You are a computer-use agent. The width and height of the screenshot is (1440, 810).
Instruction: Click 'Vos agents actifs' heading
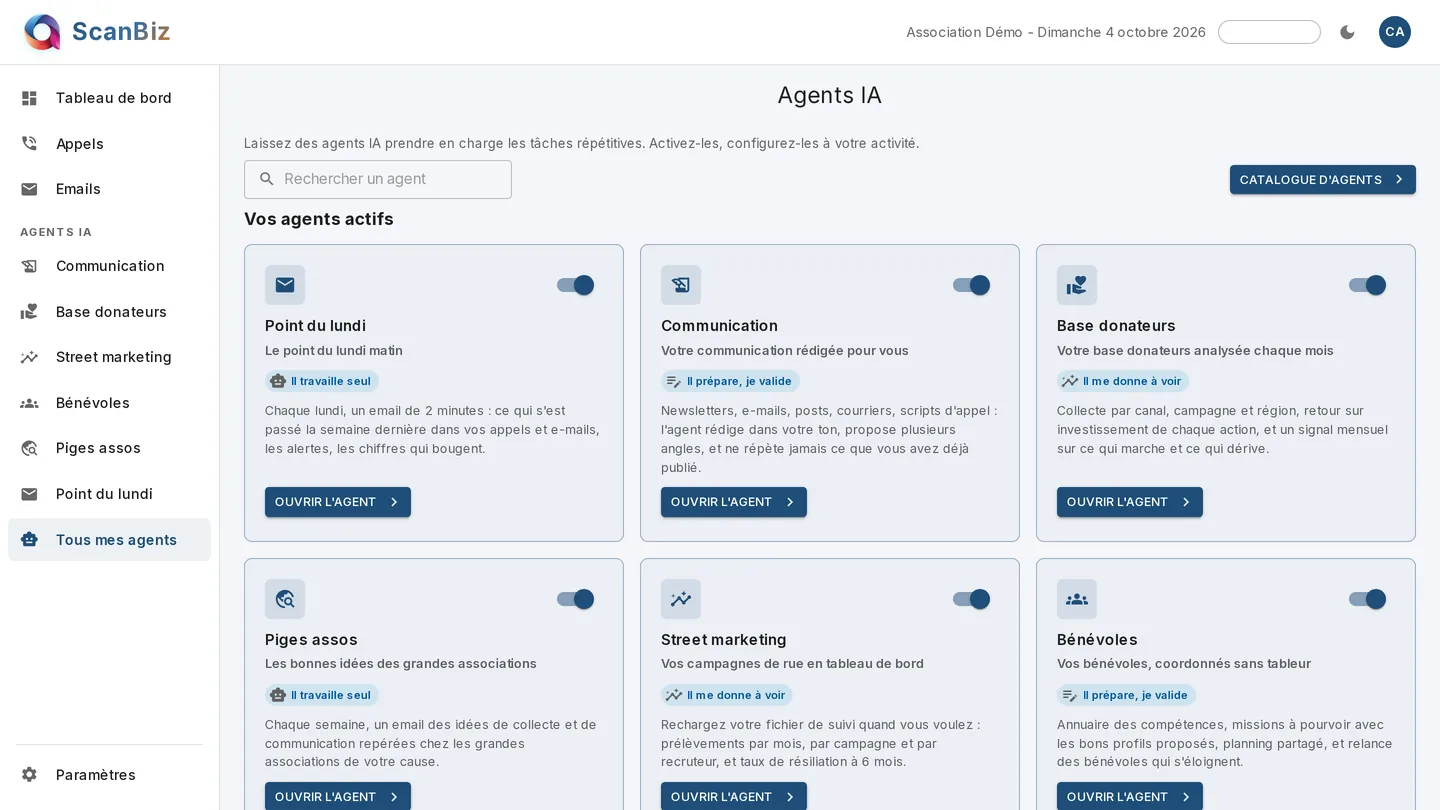(319, 219)
